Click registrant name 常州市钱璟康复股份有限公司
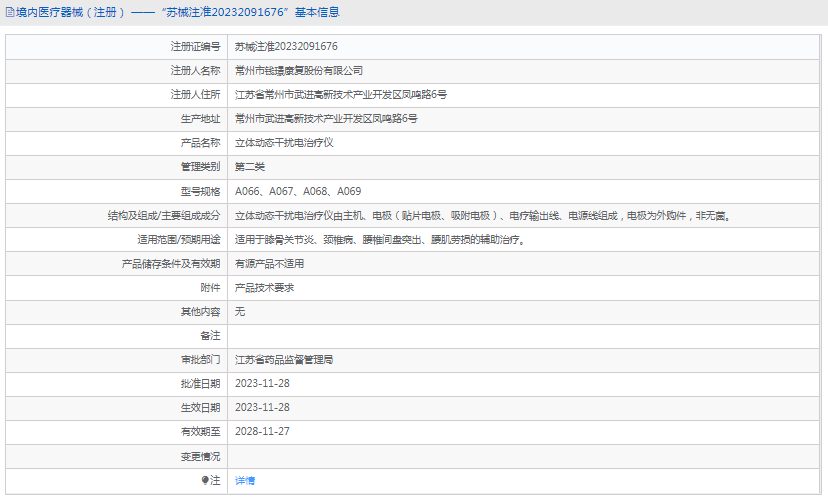This screenshot has height=501, width=828. coord(298,71)
